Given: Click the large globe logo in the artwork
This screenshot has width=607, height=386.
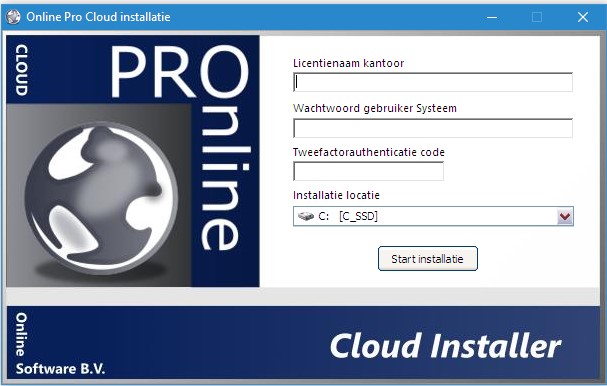Looking at the screenshot, I should pyautogui.click(x=101, y=198).
